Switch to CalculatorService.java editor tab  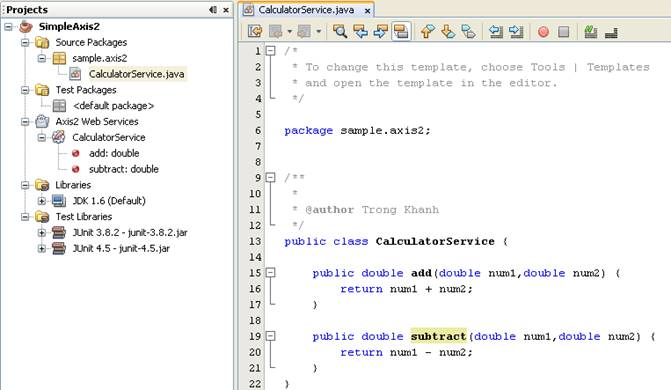pyautogui.click(x=306, y=10)
